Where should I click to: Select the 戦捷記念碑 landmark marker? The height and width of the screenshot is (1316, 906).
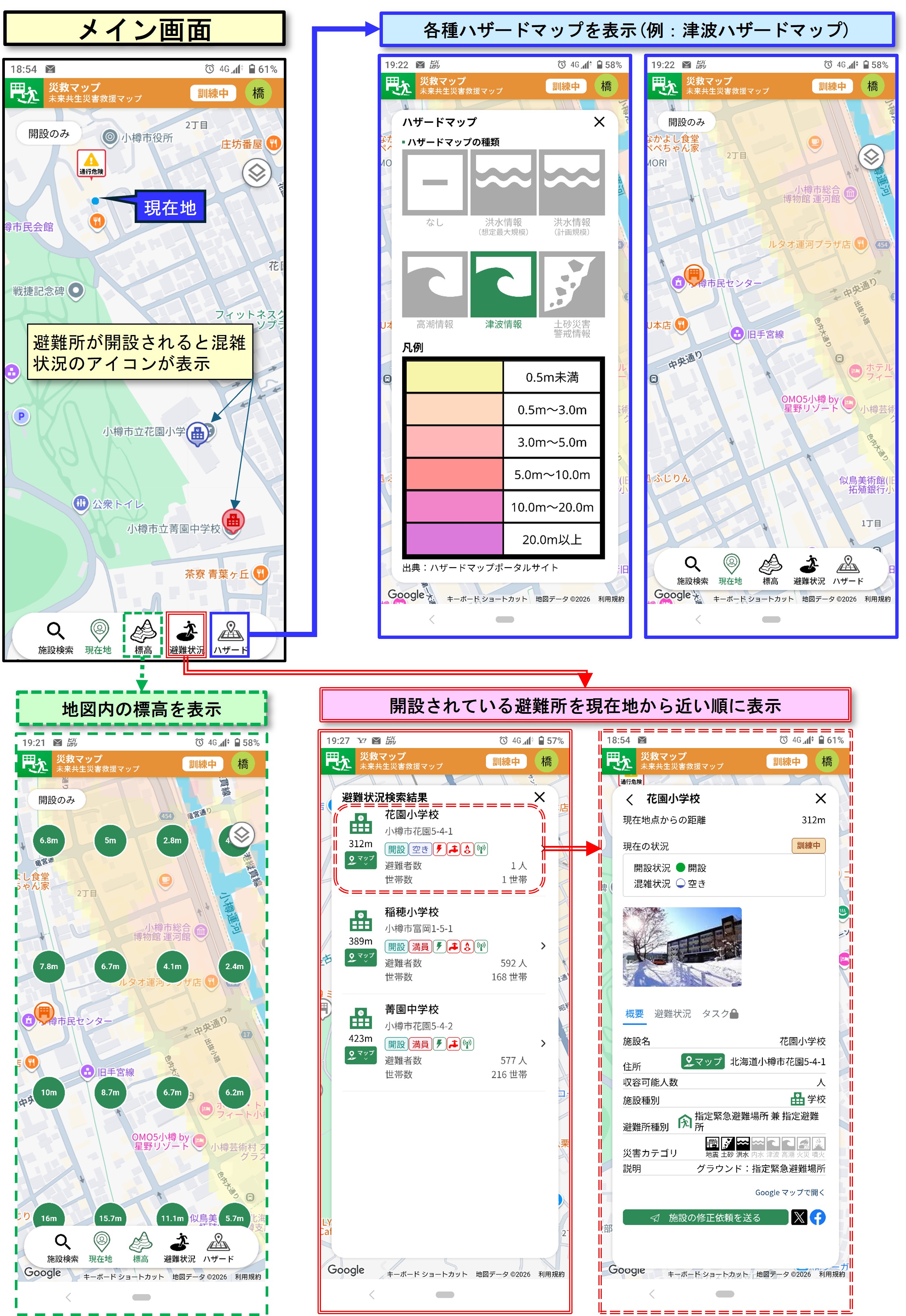click(x=76, y=291)
